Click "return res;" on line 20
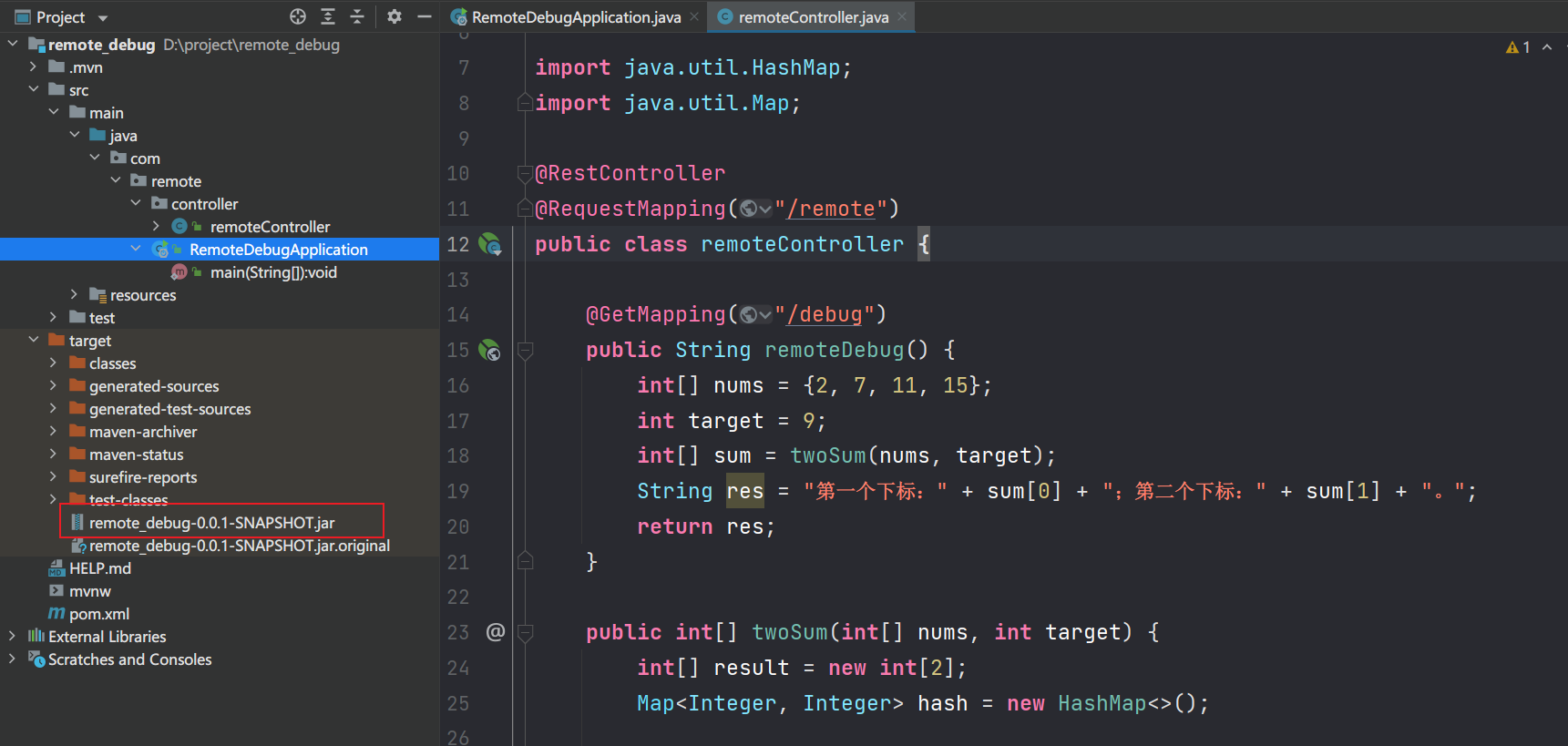 coord(706,526)
